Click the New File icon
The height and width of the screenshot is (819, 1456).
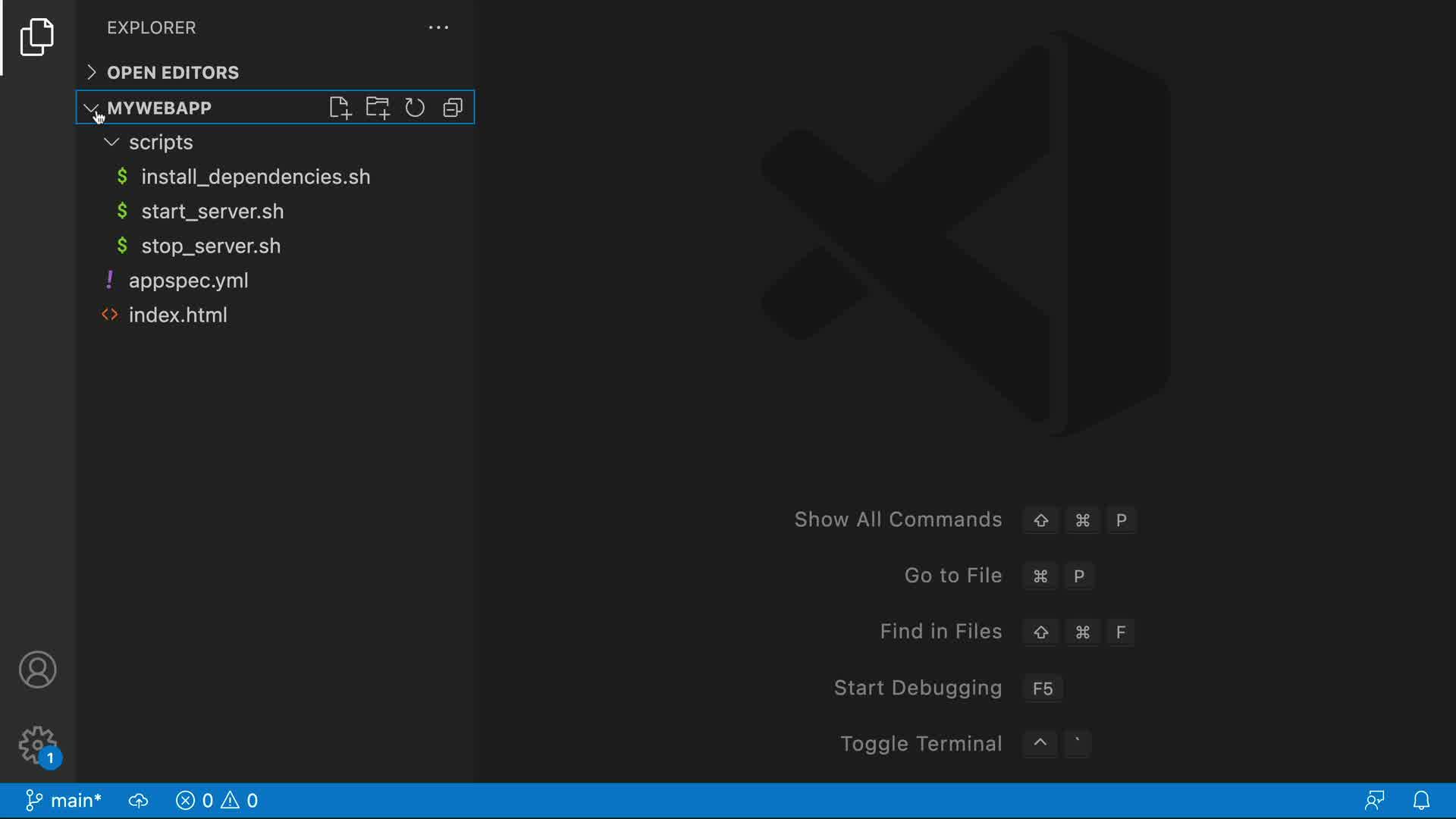pyautogui.click(x=340, y=108)
